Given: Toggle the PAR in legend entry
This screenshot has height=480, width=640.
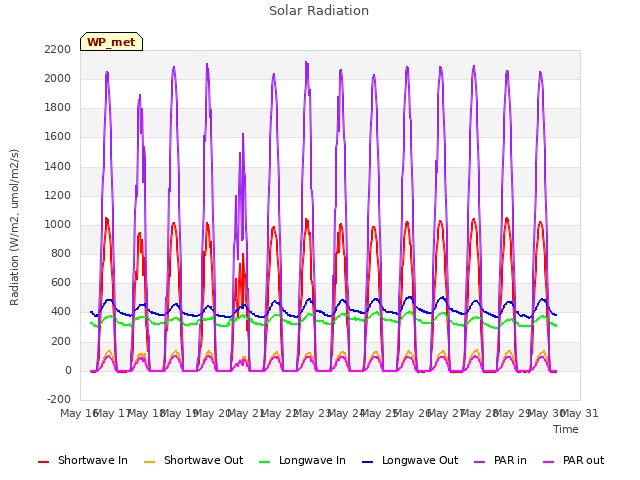Looking at the screenshot, I should click(500, 460).
